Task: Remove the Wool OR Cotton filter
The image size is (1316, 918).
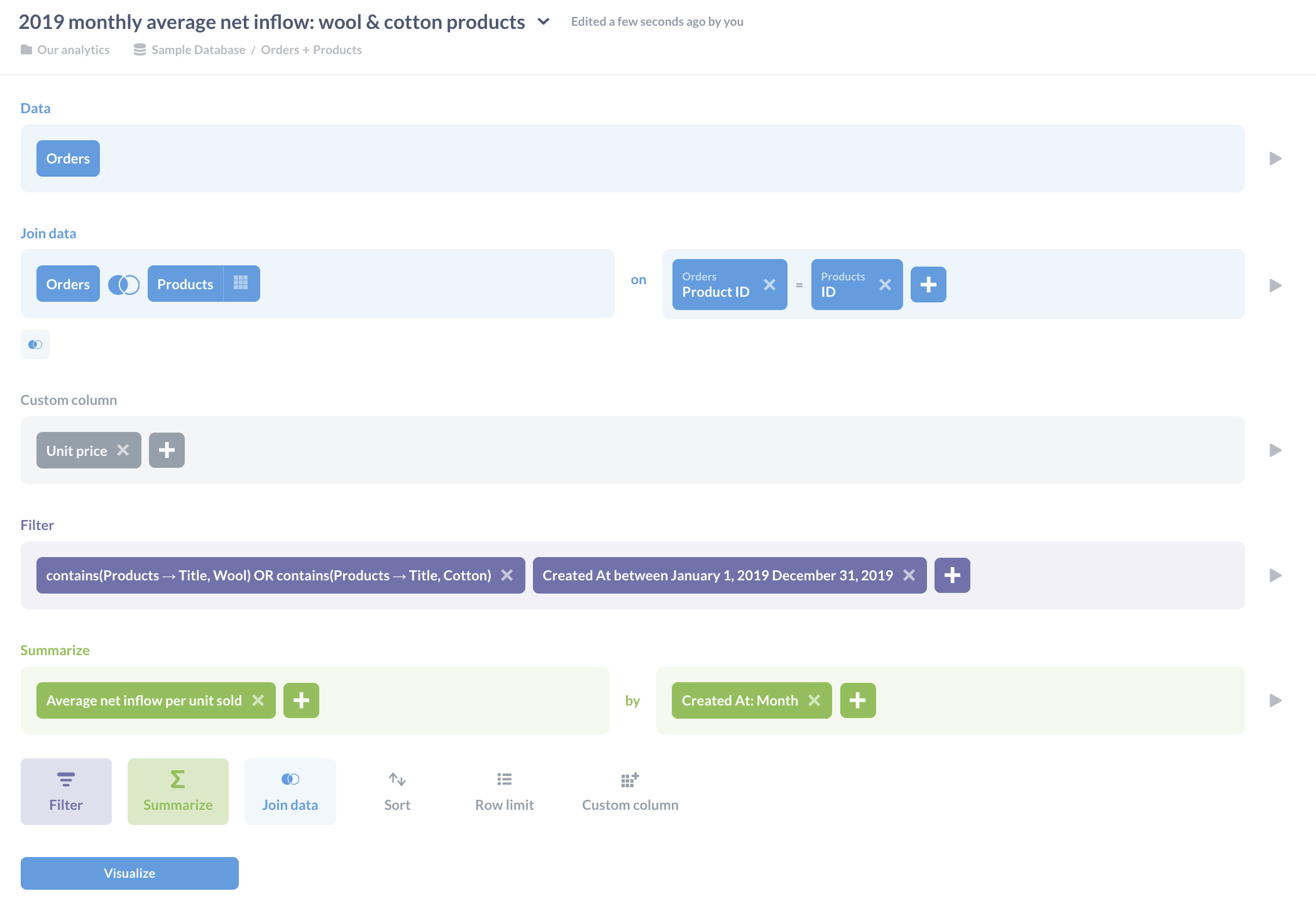Action: pyautogui.click(x=507, y=575)
